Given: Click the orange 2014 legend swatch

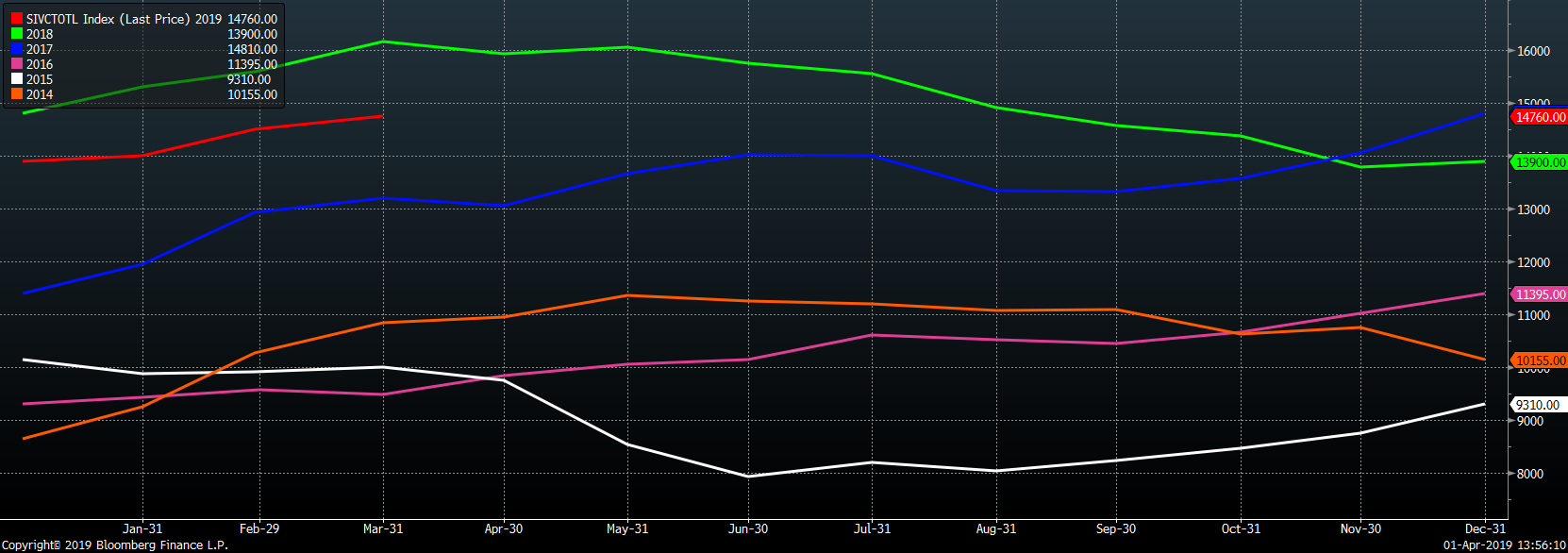Looking at the screenshot, I should [x=17, y=94].
